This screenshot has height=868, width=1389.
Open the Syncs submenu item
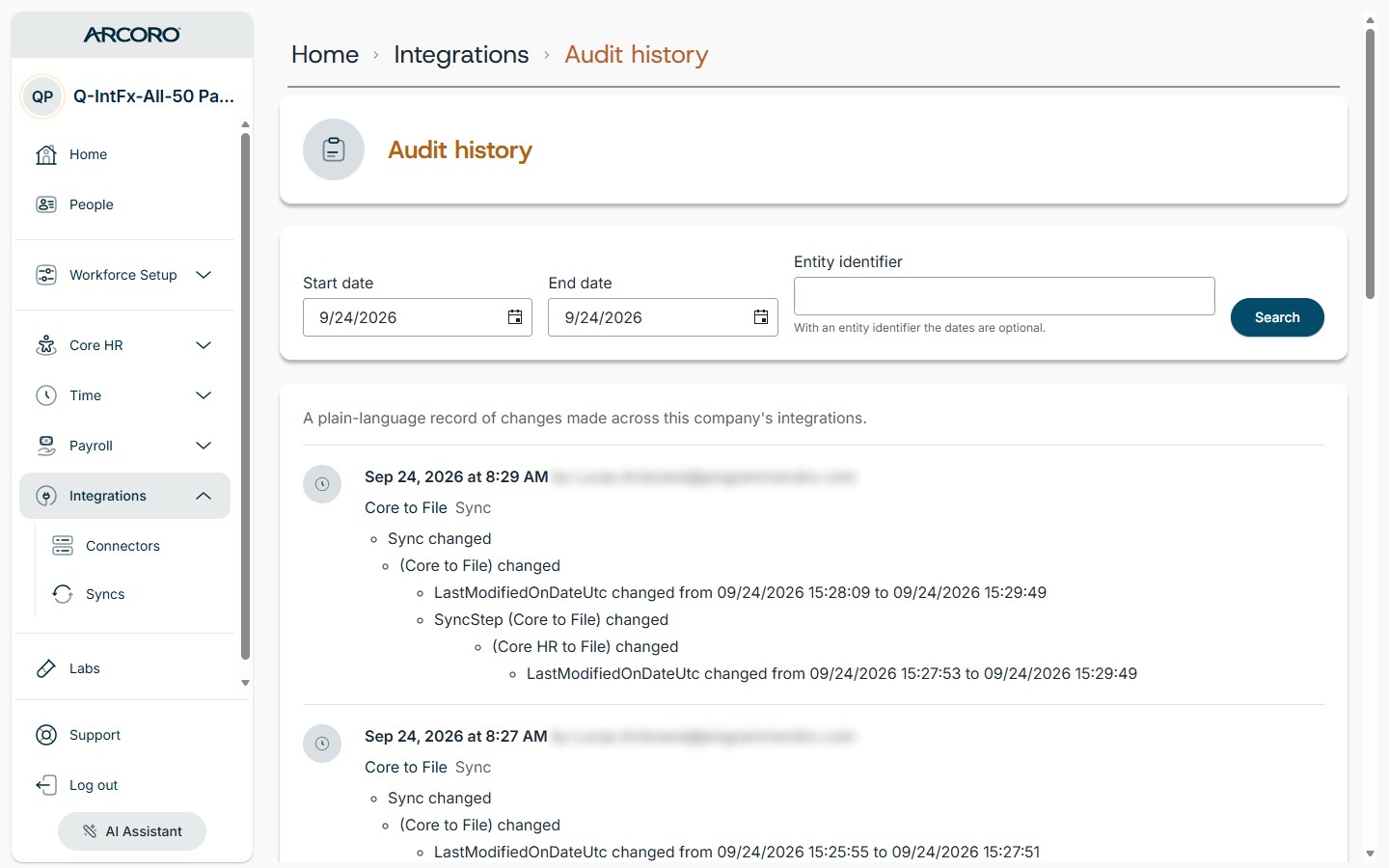[x=105, y=594]
